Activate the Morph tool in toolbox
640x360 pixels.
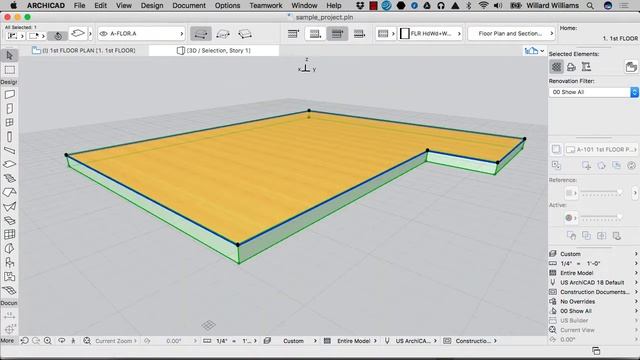pos(9,248)
